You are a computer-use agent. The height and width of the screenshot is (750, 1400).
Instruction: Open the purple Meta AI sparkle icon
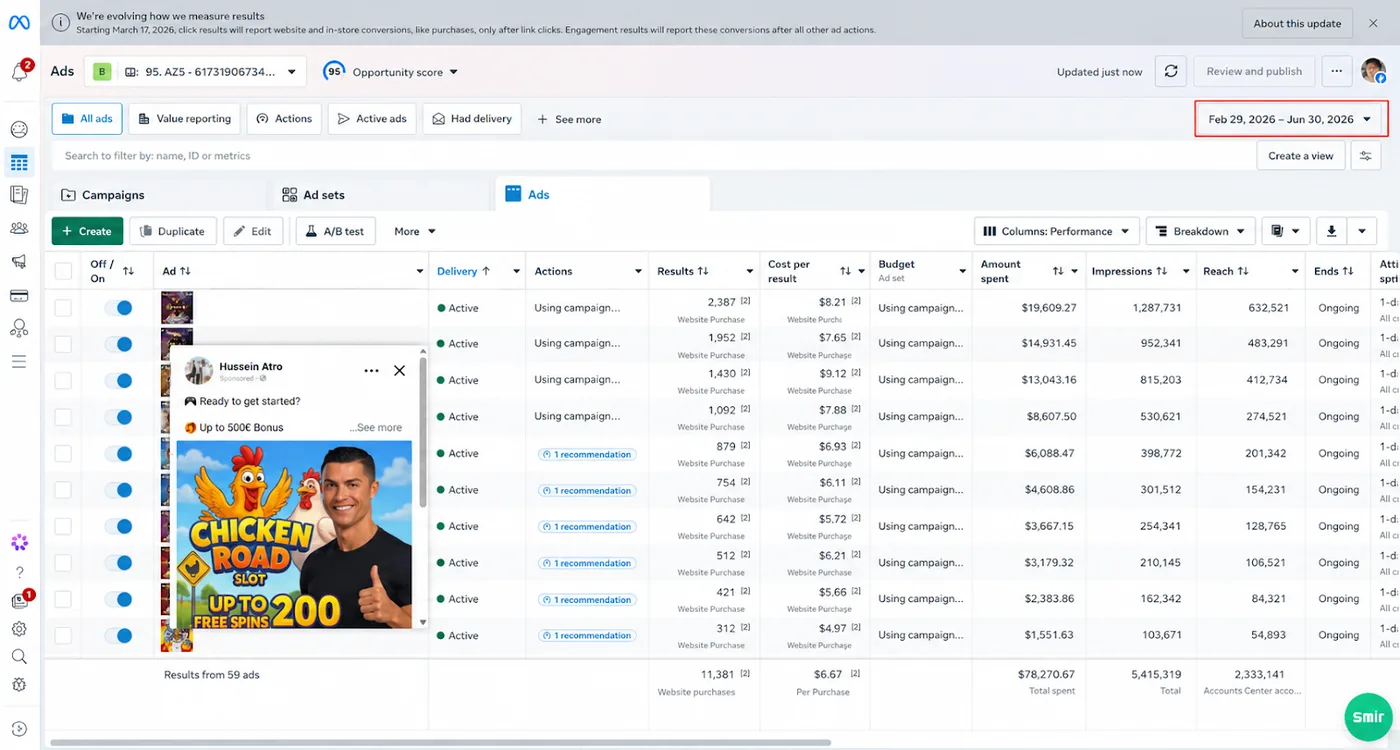click(x=19, y=543)
